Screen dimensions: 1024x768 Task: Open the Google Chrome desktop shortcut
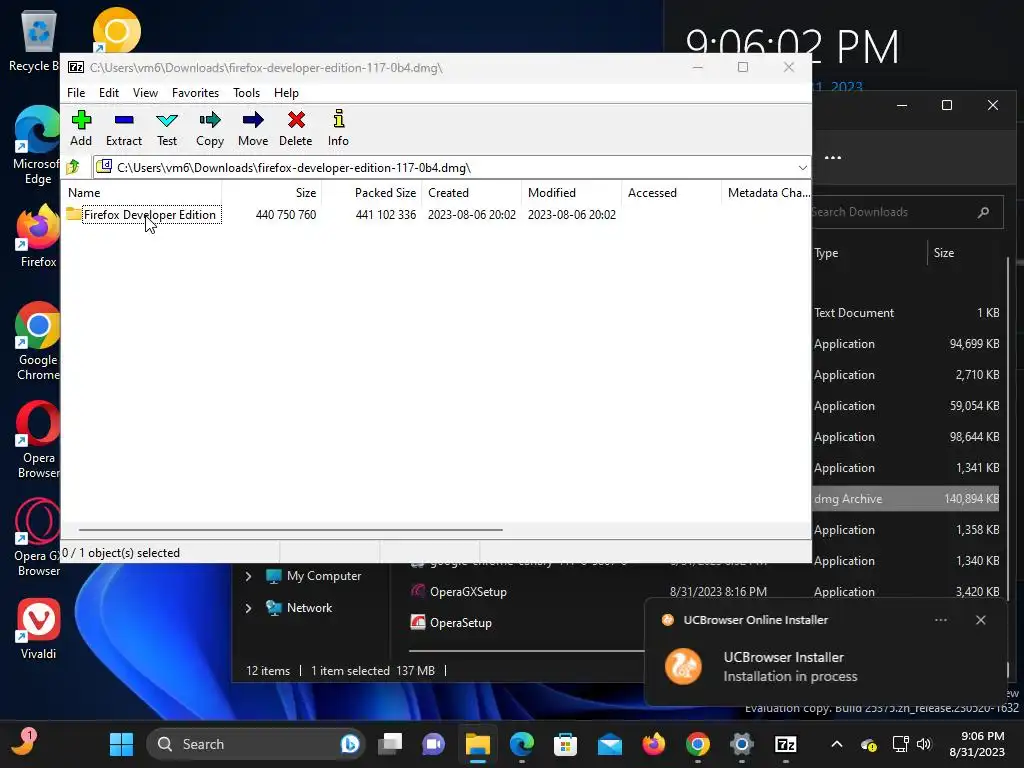38,342
